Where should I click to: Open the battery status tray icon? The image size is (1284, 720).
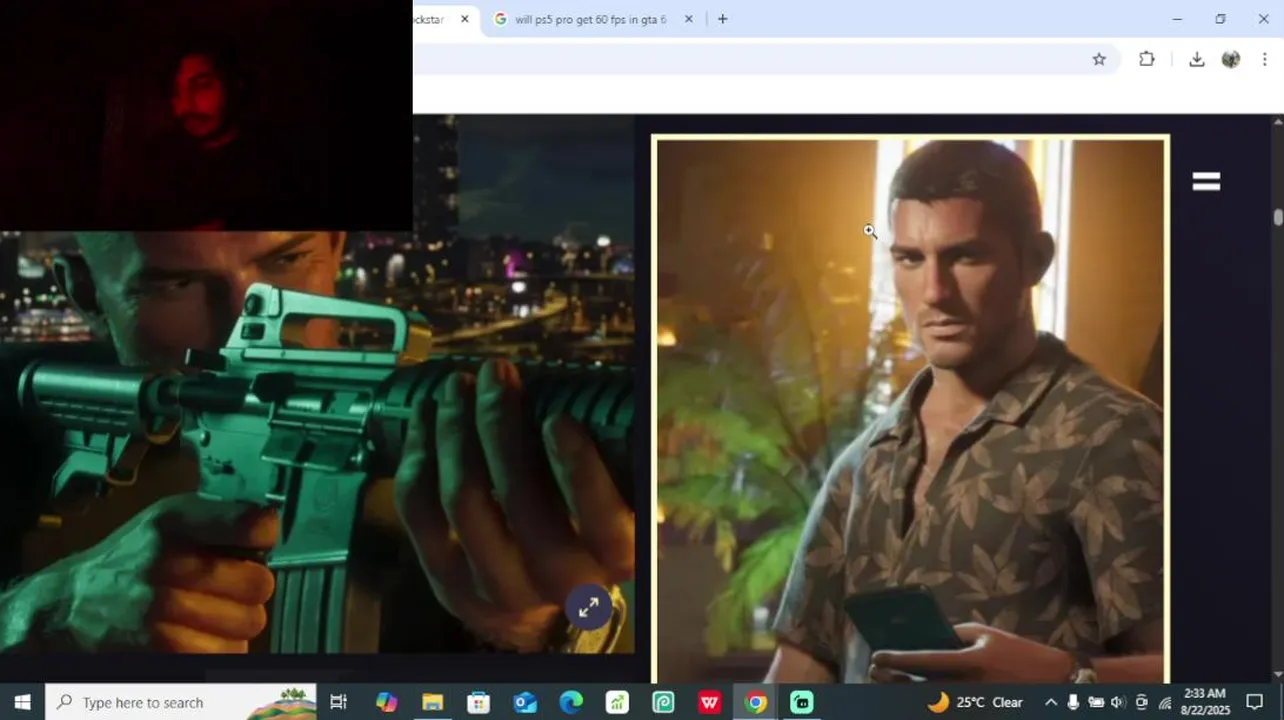pos(1096,702)
